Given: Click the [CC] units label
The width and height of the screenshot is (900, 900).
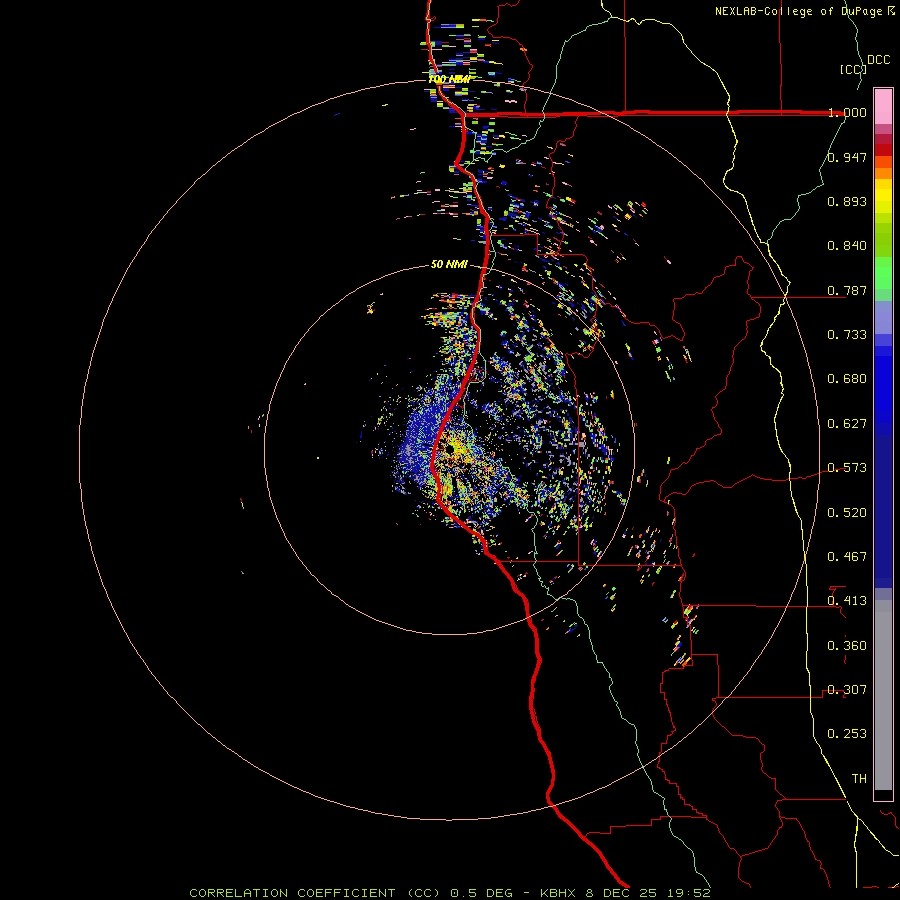Looking at the screenshot, I should [x=853, y=70].
